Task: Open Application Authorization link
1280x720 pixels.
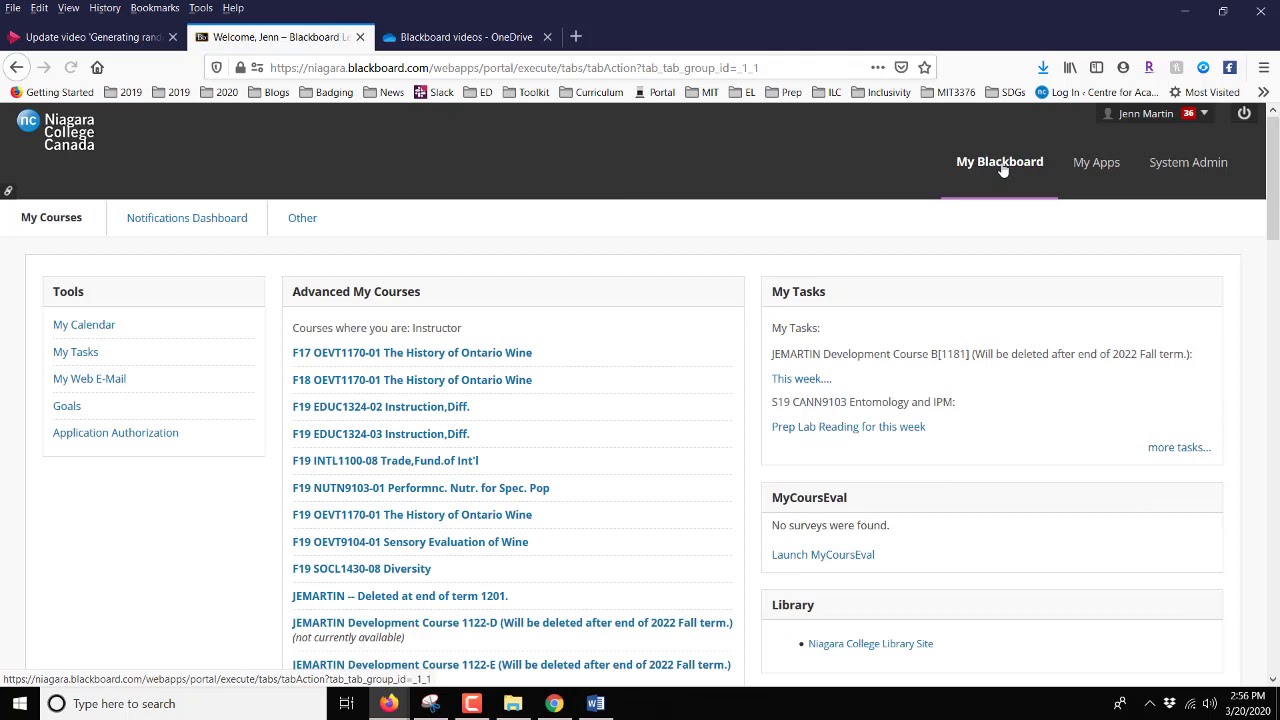Action: 116,433
